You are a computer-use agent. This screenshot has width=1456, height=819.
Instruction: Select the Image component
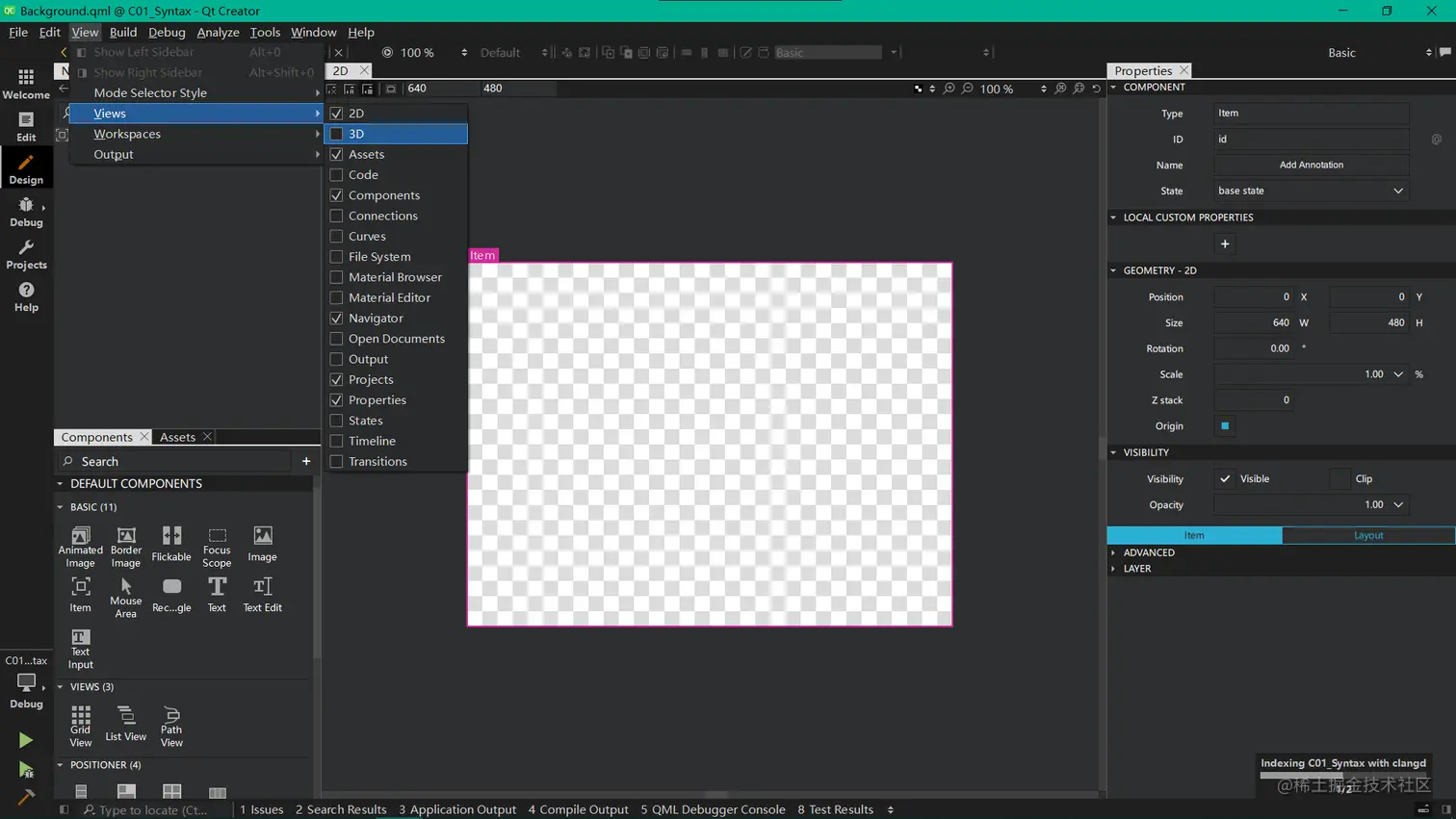[262, 544]
